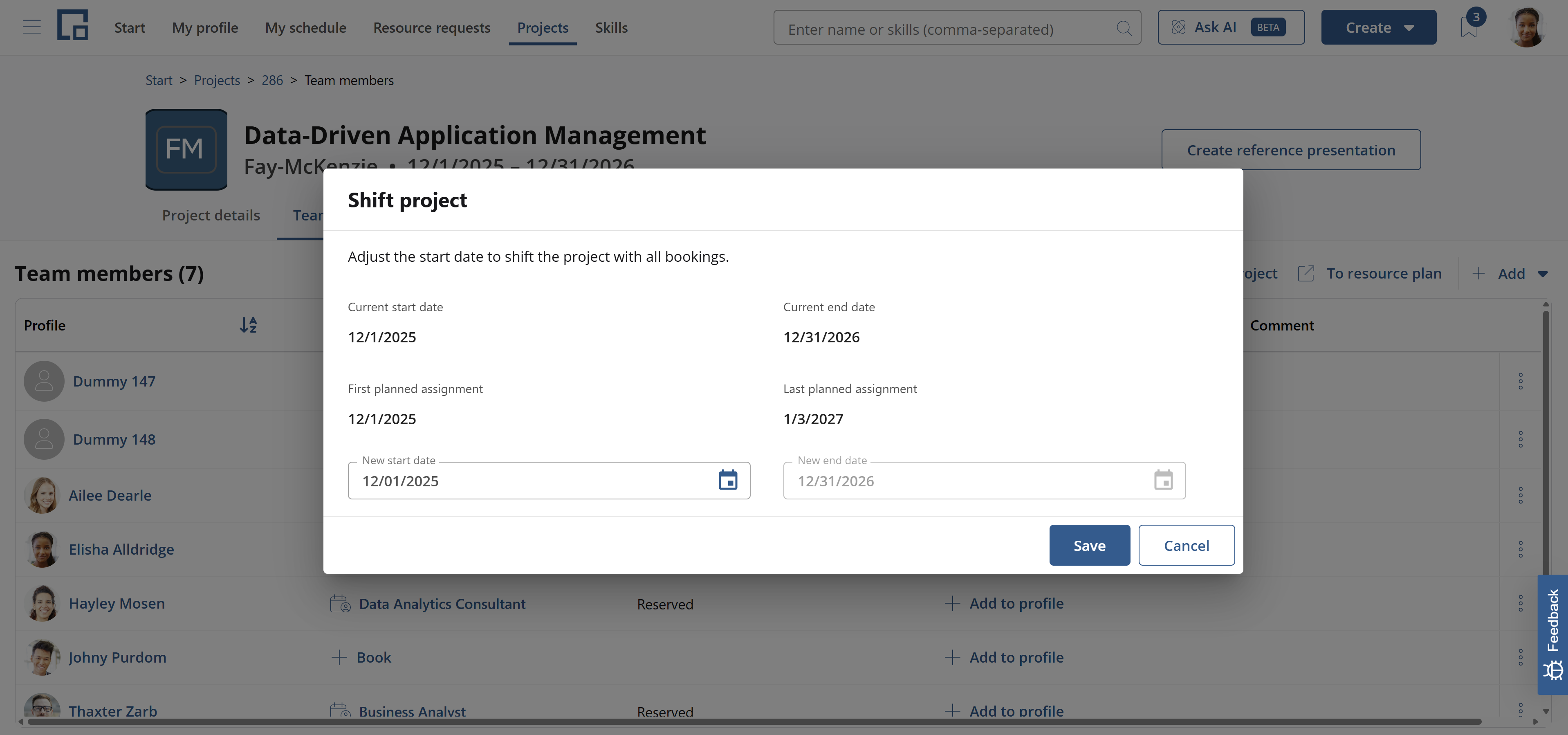Open My profile tab
This screenshot has height=735, width=1568.
[205, 27]
